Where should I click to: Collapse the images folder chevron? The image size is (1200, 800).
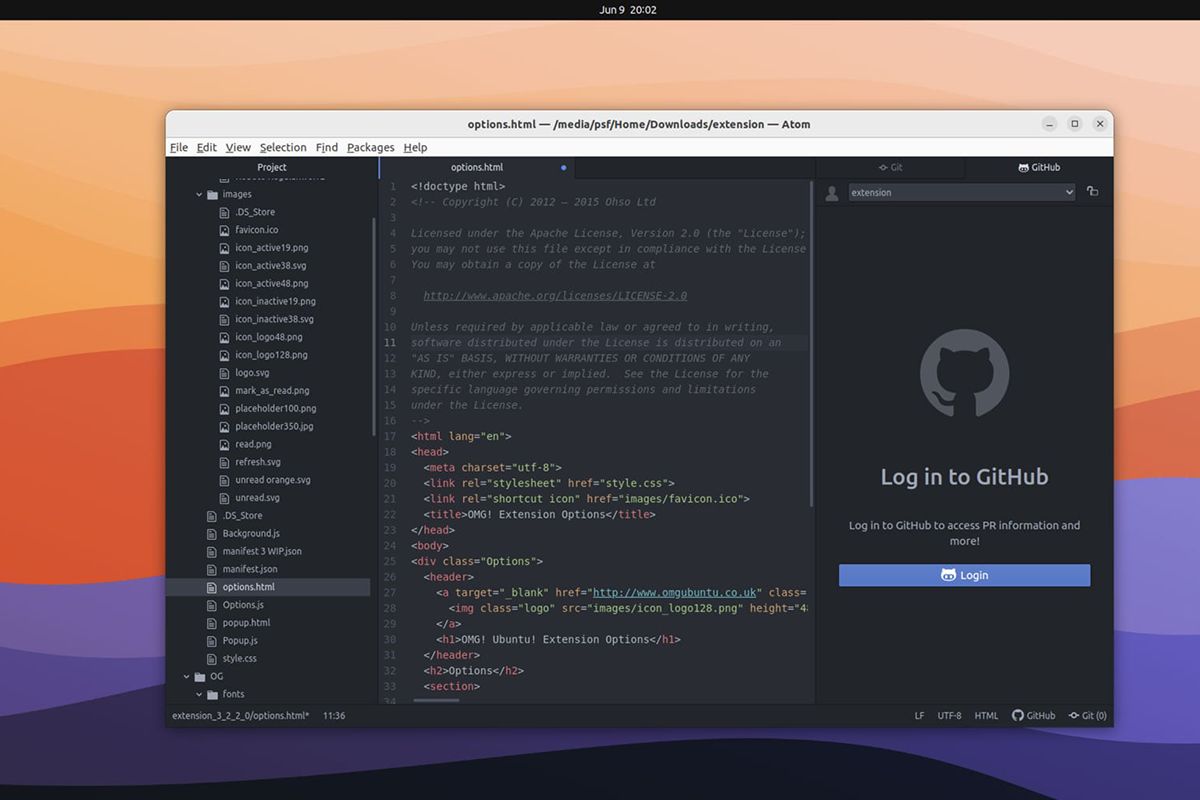[x=199, y=194]
